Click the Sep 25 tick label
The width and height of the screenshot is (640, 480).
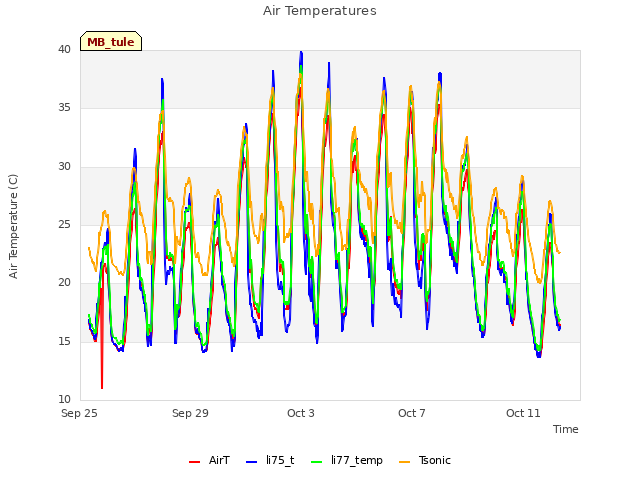tap(79, 413)
